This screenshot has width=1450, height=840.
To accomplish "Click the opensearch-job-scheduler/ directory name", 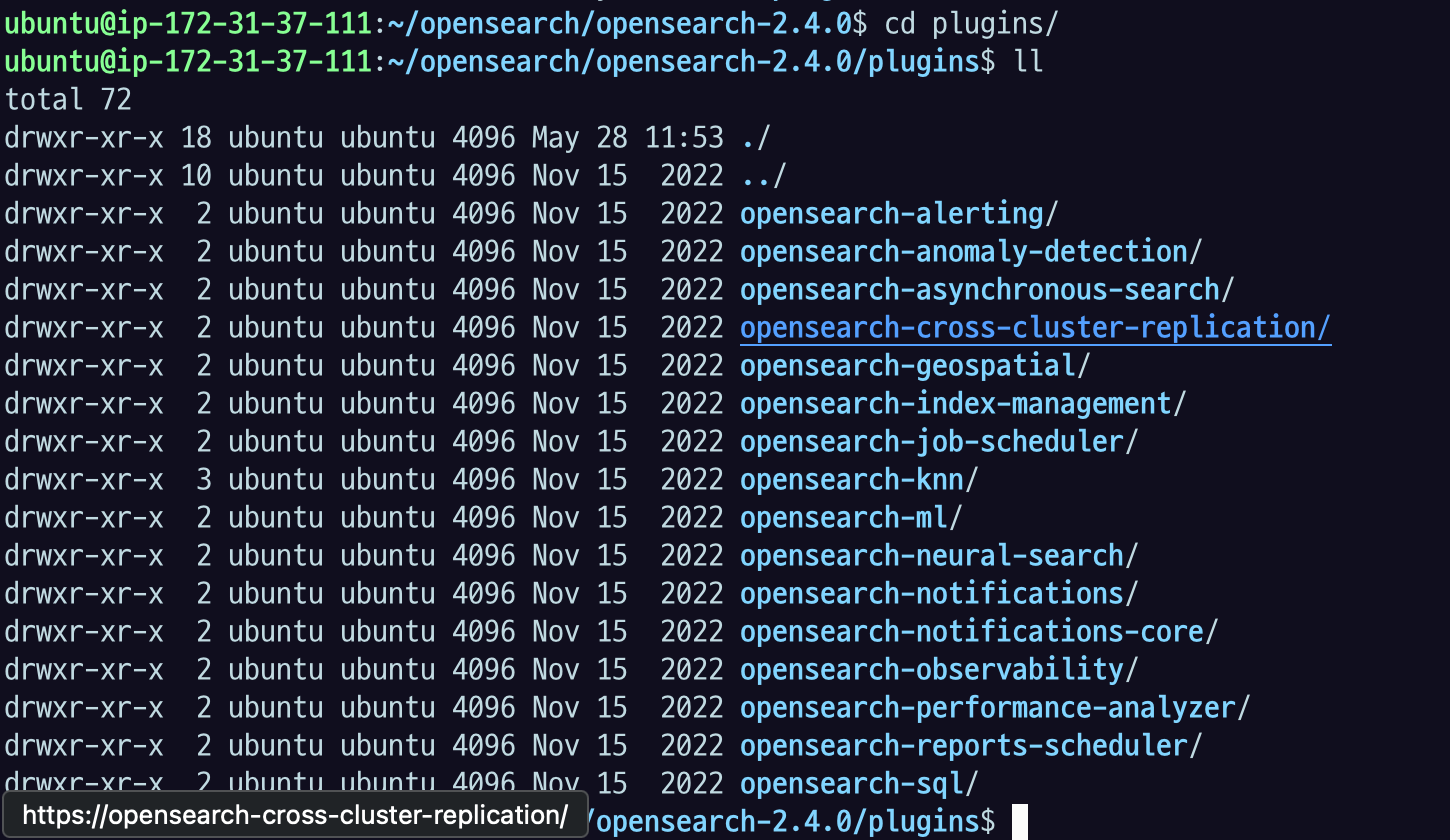I will tap(939, 442).
